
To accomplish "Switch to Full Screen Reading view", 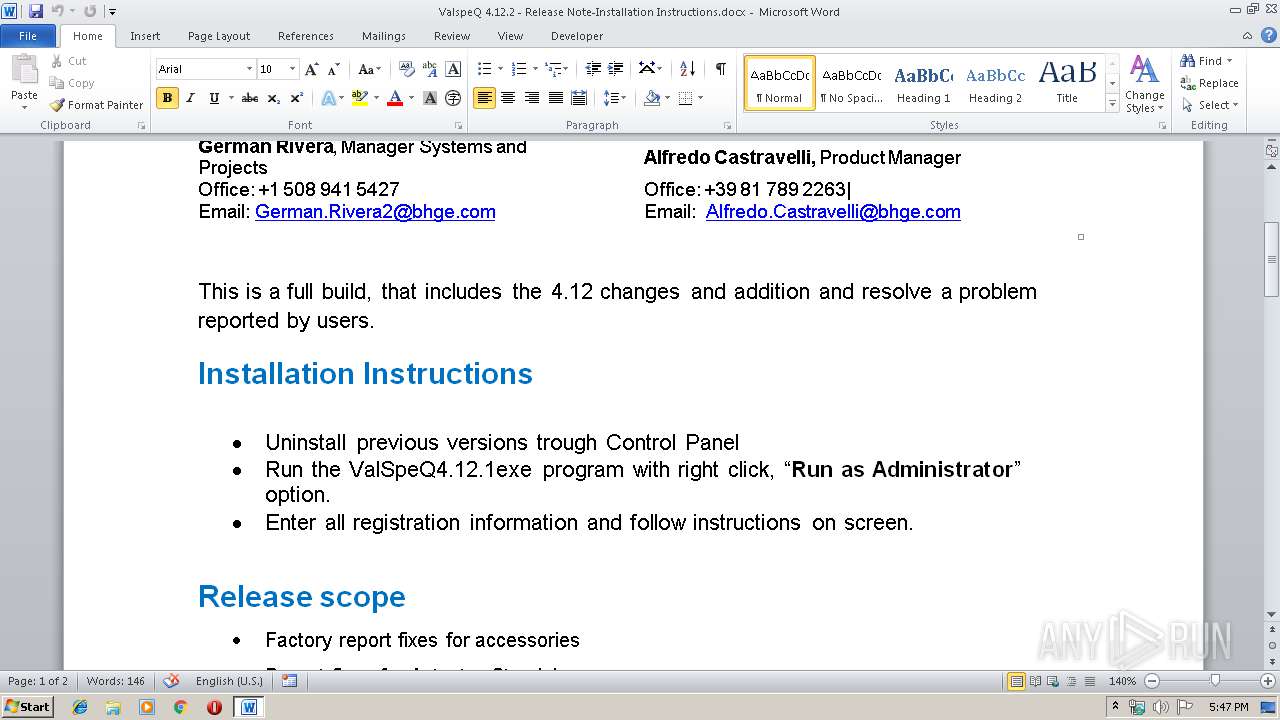I will 1035,681.
